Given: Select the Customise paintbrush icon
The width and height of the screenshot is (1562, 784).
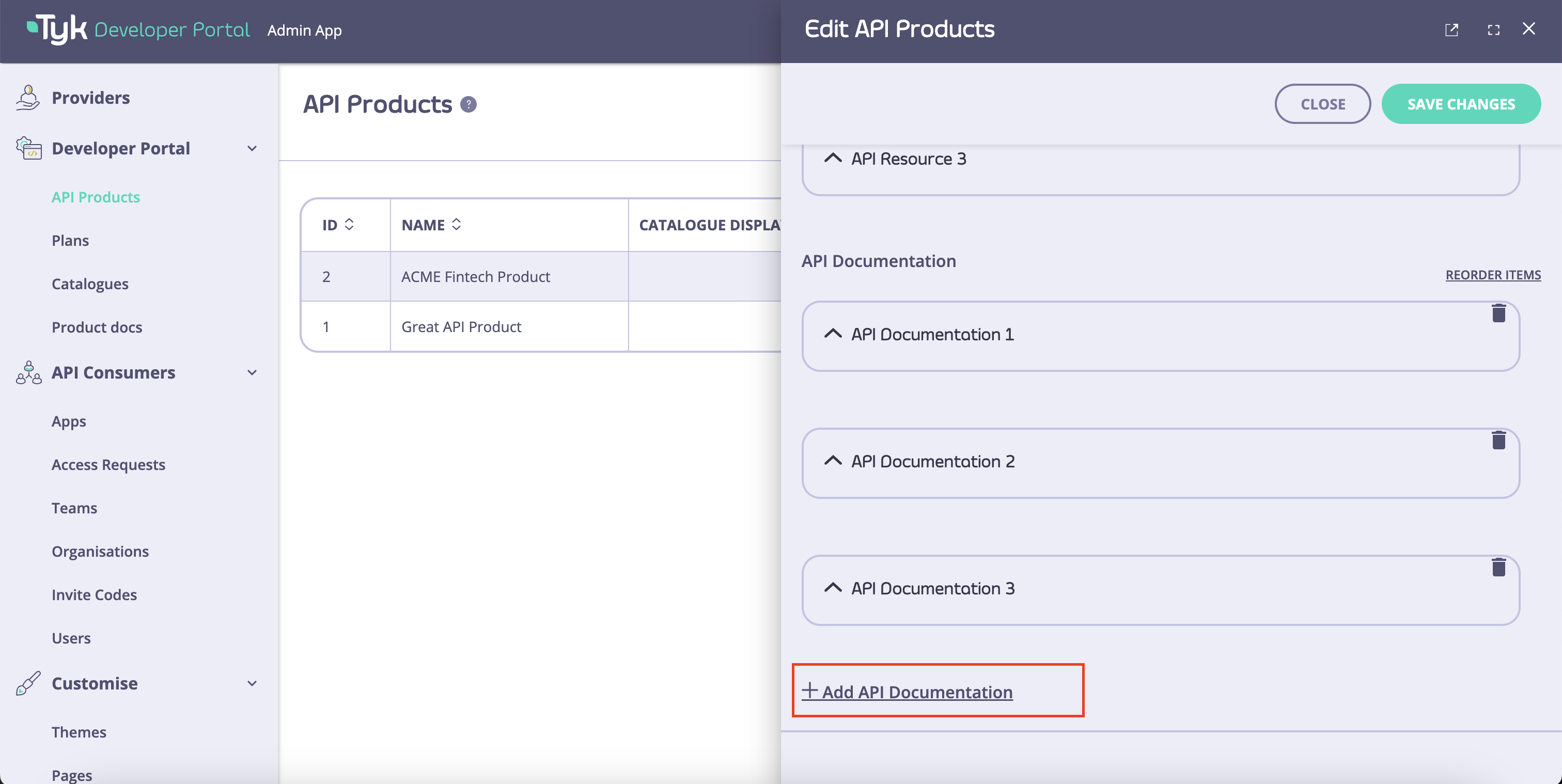Looking at the screenshot, I should tap(28, 683).
